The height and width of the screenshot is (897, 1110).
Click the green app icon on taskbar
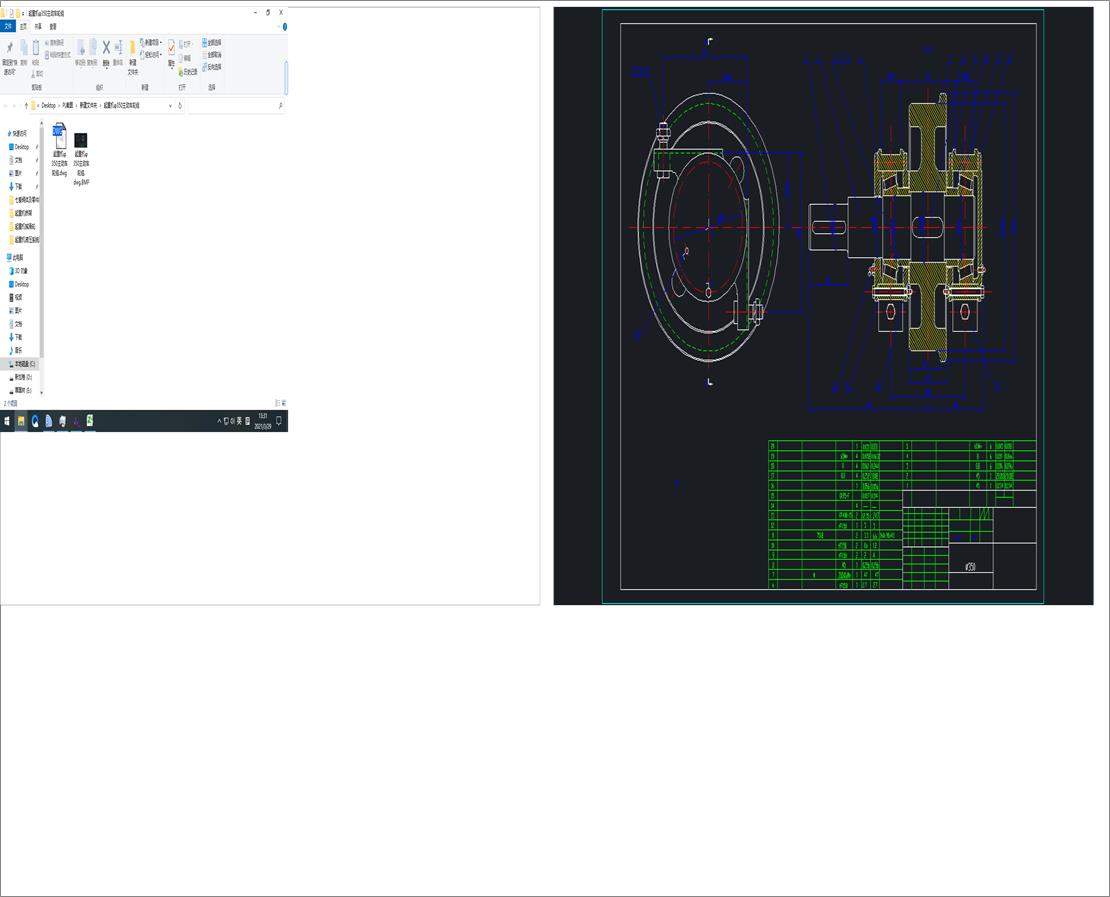pyautogui.click(x=90, y=421)
